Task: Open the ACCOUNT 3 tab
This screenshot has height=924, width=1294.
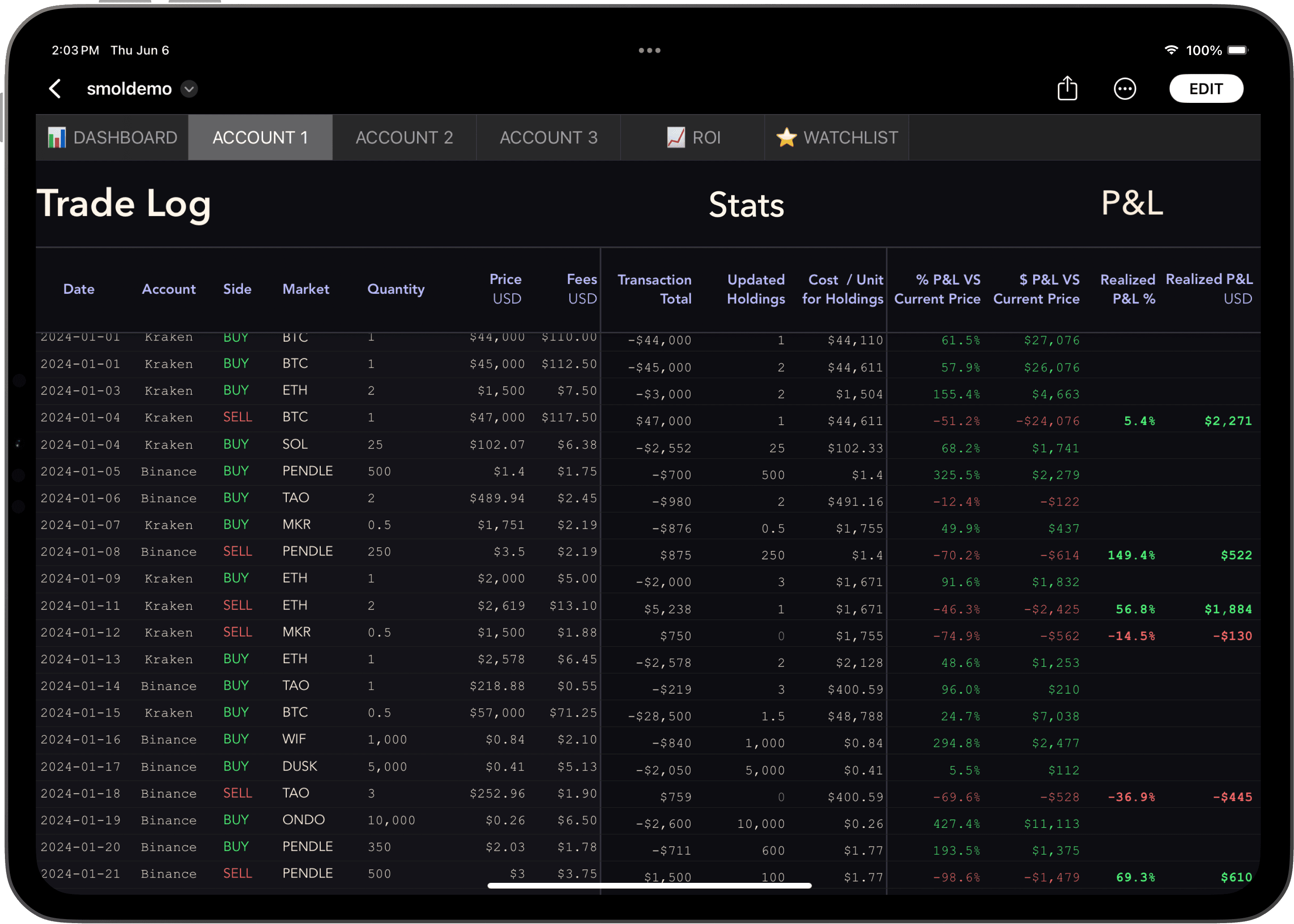Action: click(548, 137)
